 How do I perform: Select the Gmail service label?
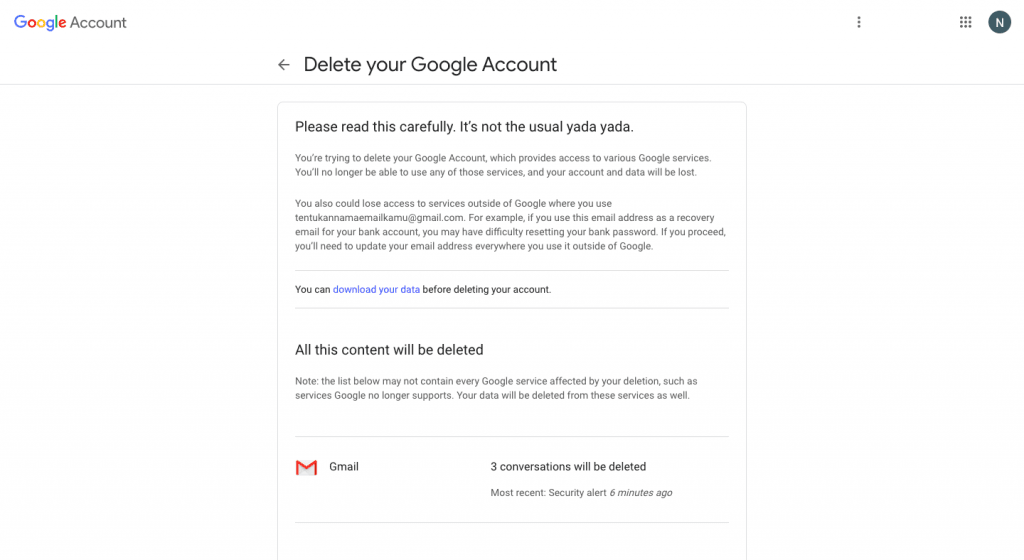(x=344, y=467)
